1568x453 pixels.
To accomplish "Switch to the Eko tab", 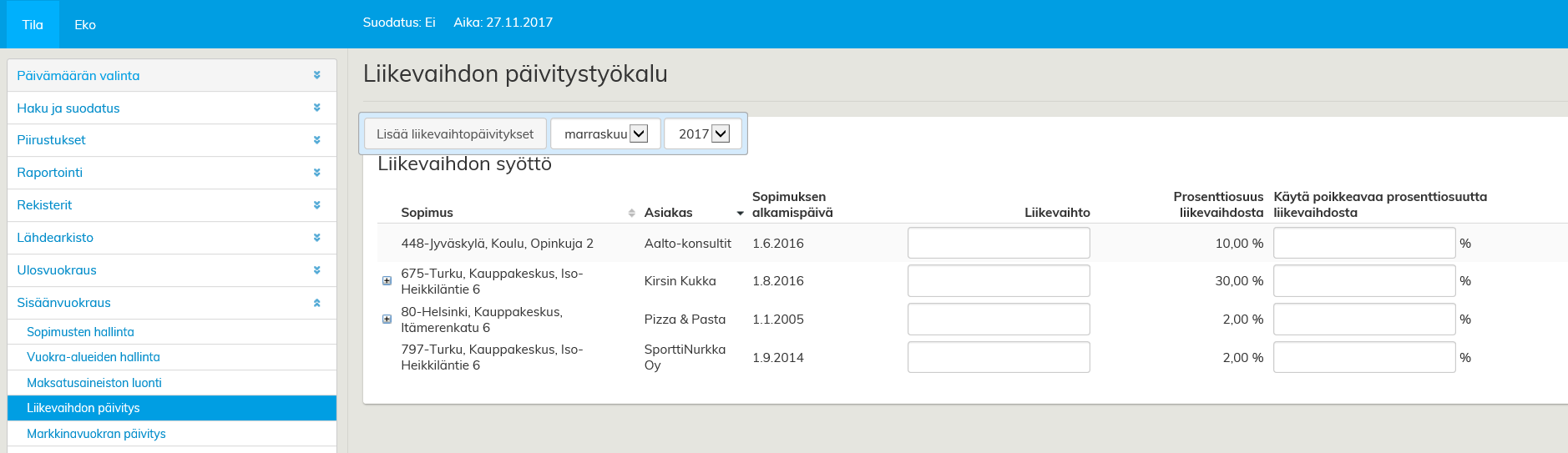I will point(85,24).
